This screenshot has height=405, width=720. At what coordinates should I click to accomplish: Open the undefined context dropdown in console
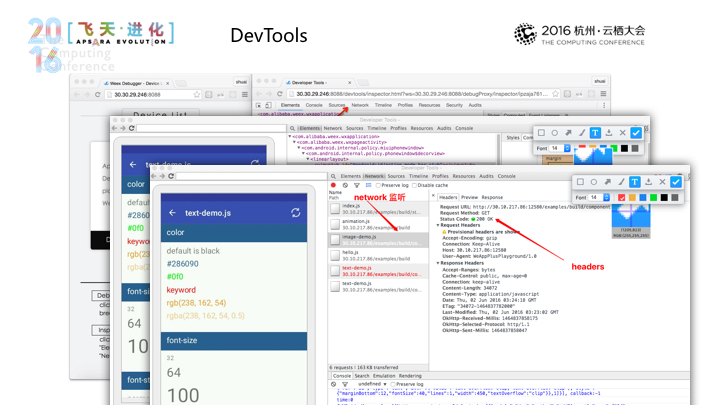(x=372, y=384)
